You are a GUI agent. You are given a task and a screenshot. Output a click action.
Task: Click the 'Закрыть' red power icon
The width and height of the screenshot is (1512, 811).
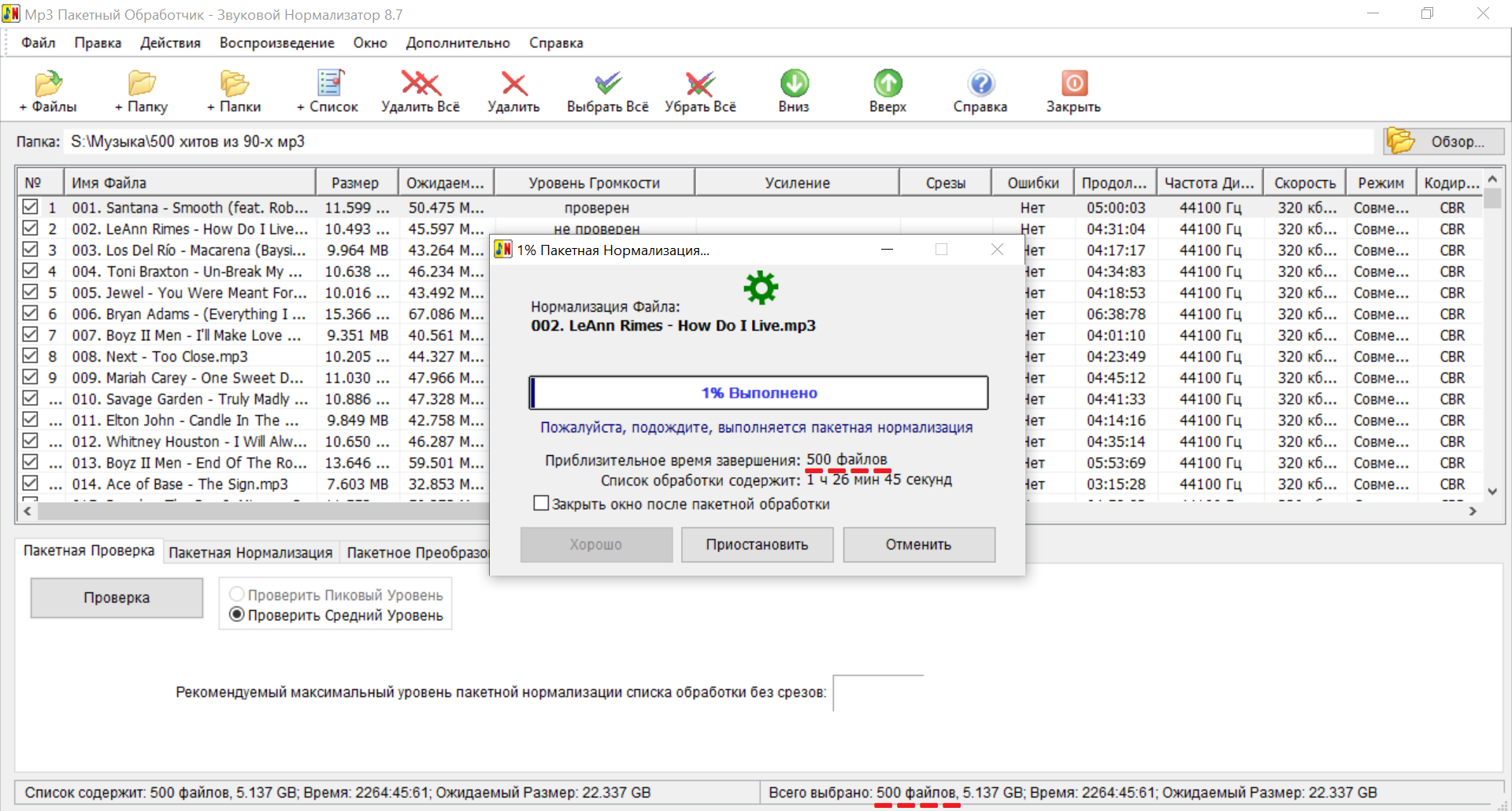(1074, 83)
